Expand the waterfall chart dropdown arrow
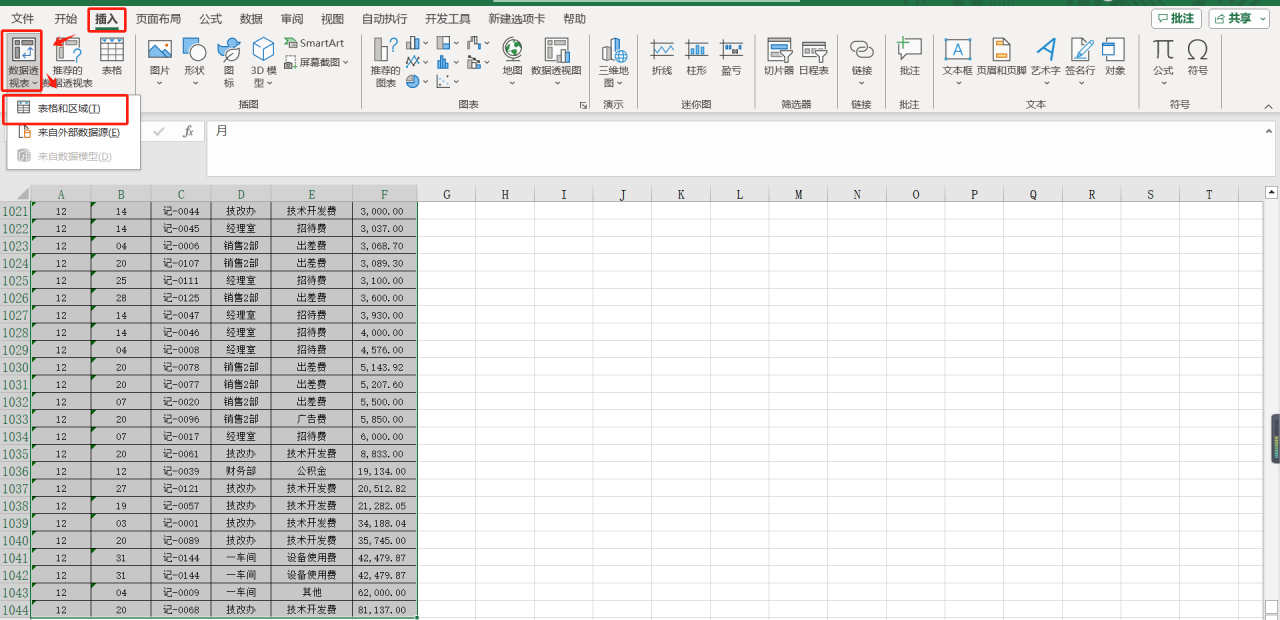The height and width of the screenshot is (620, 1280). [486, 43]
